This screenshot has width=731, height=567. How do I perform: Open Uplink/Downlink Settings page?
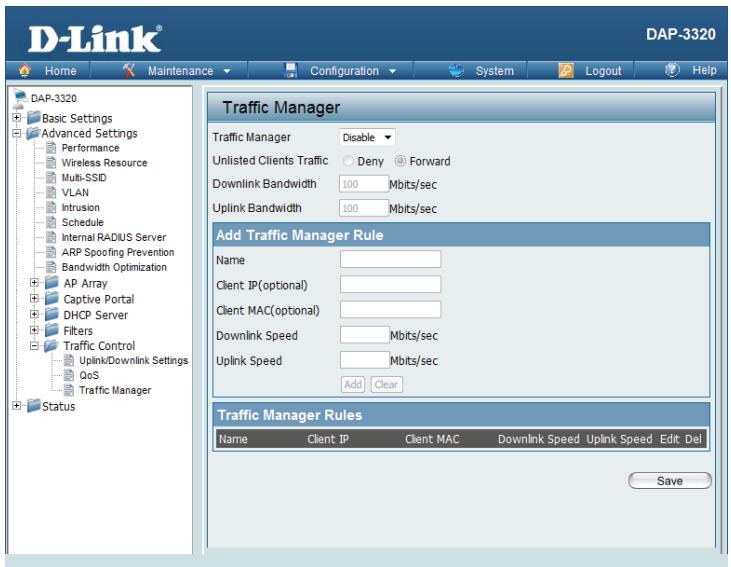tap(133, 360)
